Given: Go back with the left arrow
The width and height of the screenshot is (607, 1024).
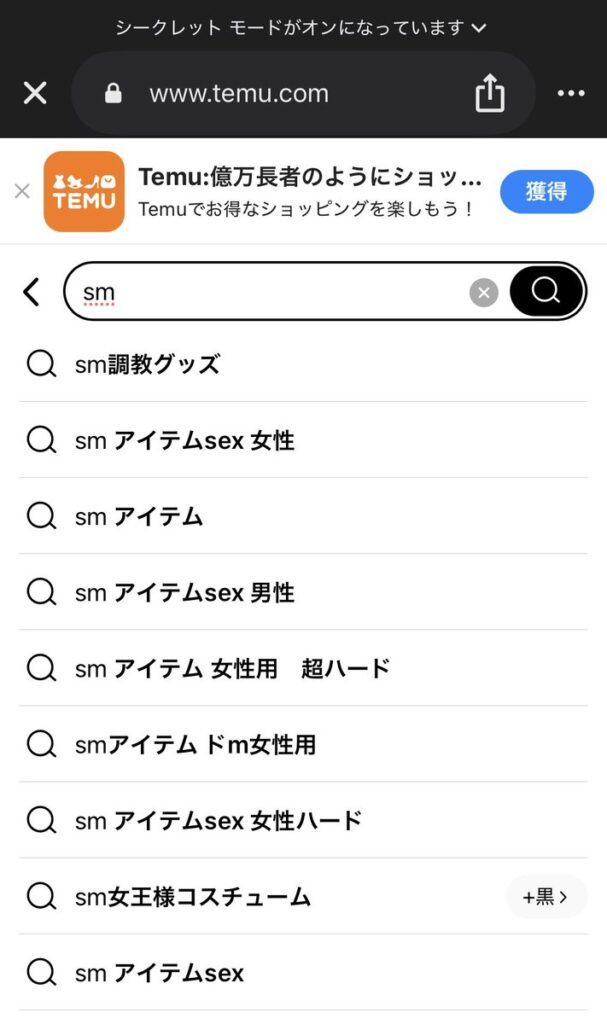Looking at the screenshot, I should click(x=32, y=292).
